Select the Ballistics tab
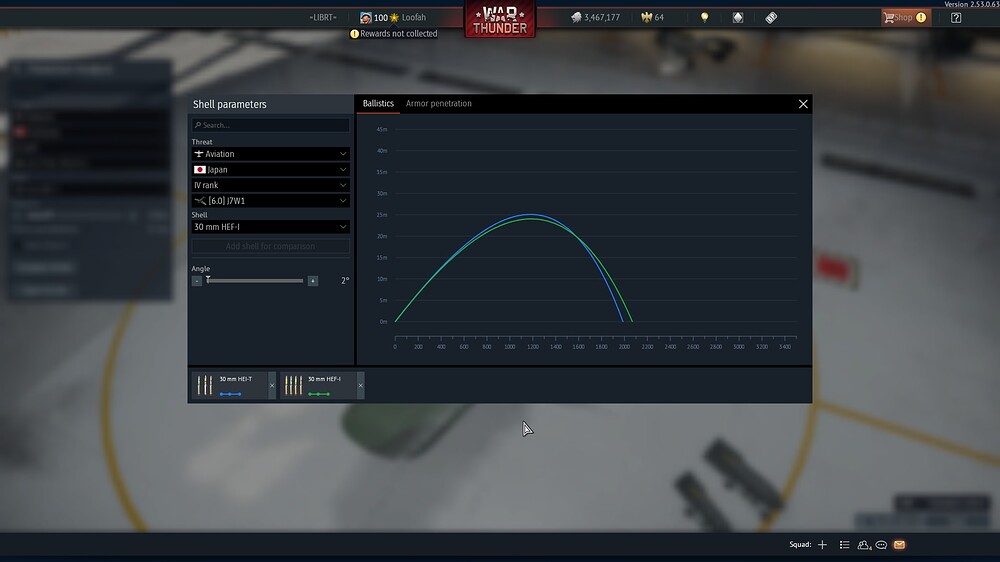Screen dimensions: 1000x562 [x=378, y=104]
